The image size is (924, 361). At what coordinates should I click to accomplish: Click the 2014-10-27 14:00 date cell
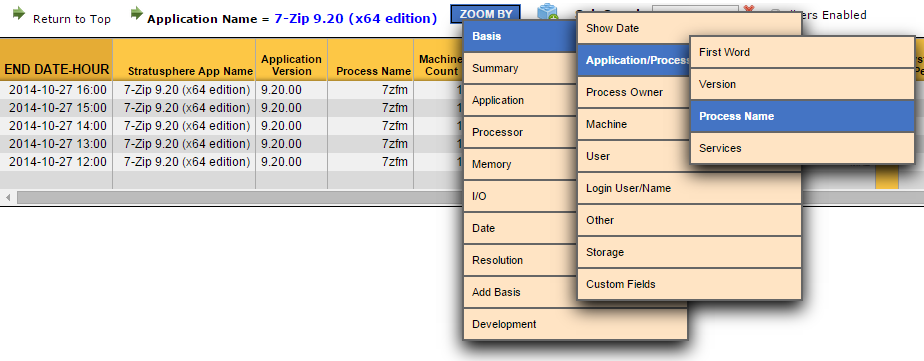(x=56, y=126)
